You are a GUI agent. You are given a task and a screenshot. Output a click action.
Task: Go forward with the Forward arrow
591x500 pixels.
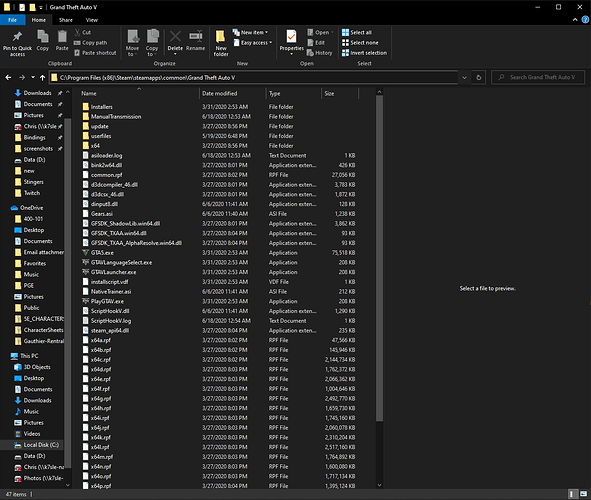22,78
